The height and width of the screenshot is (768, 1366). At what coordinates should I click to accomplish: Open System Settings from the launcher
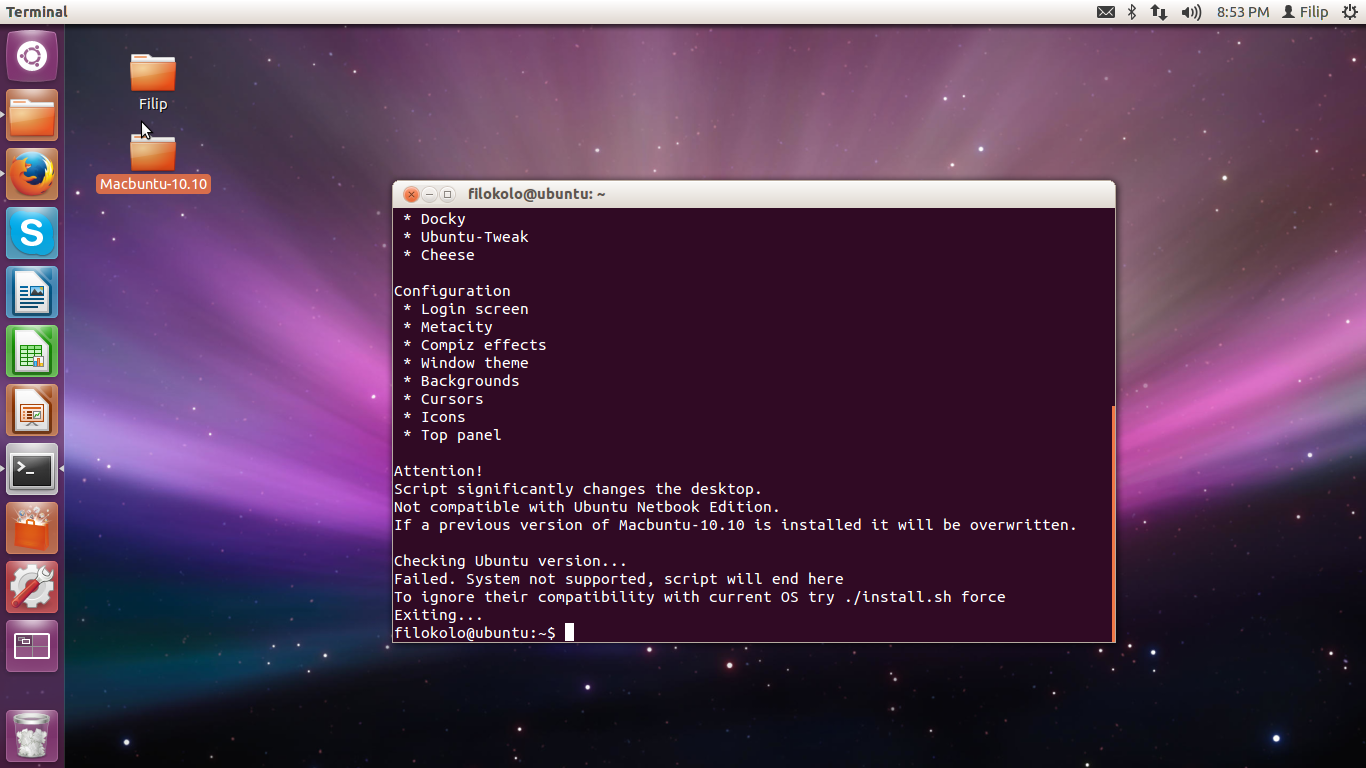pyautogui.click(x=32, y=587)
